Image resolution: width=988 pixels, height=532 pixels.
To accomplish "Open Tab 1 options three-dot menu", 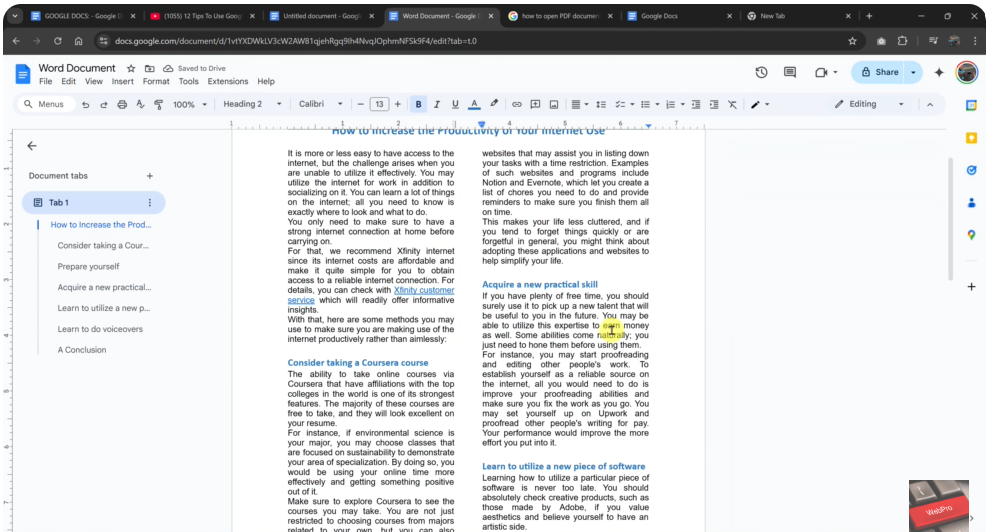I will (x=149, y=202).
